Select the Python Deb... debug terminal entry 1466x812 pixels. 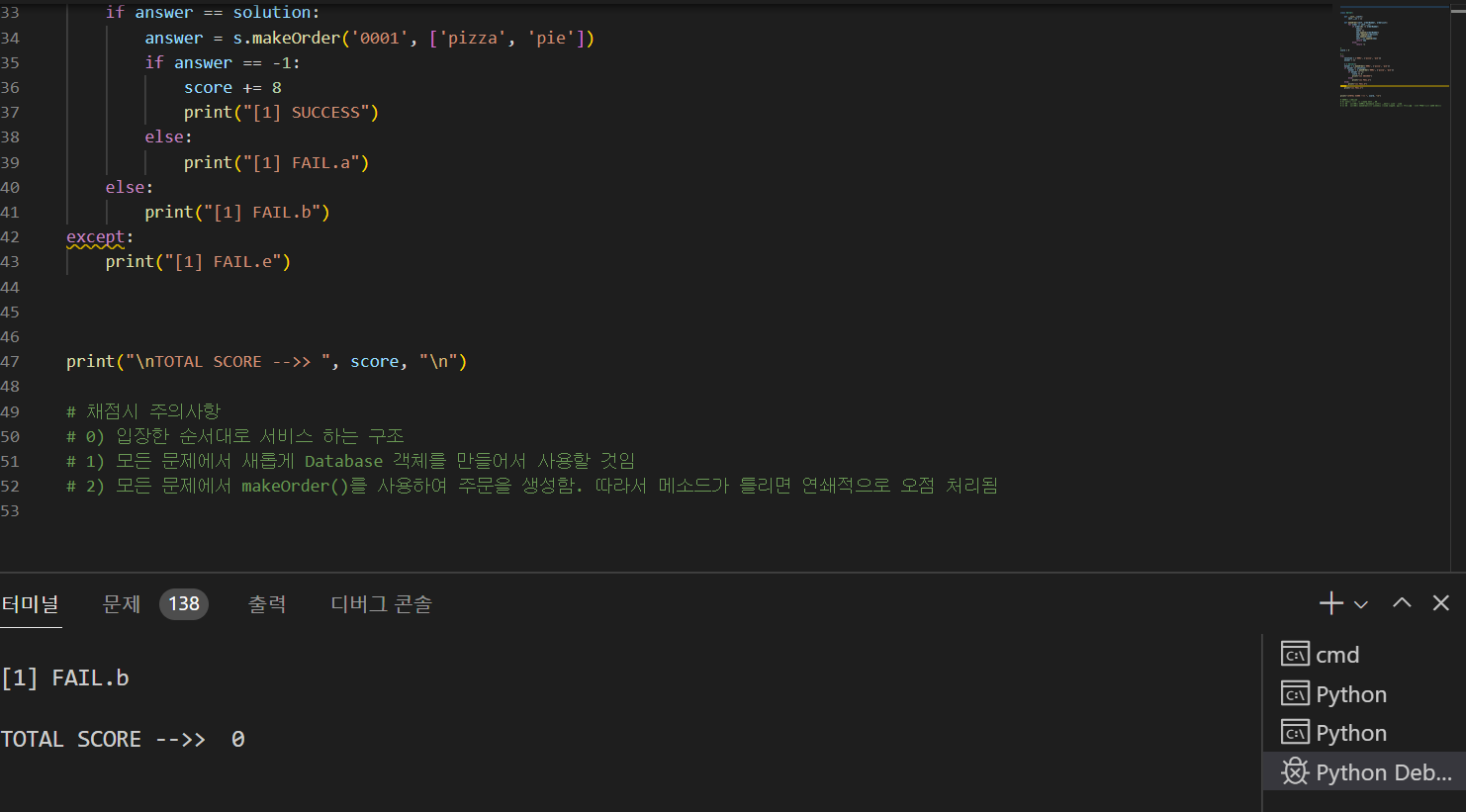click(1364, 772)
